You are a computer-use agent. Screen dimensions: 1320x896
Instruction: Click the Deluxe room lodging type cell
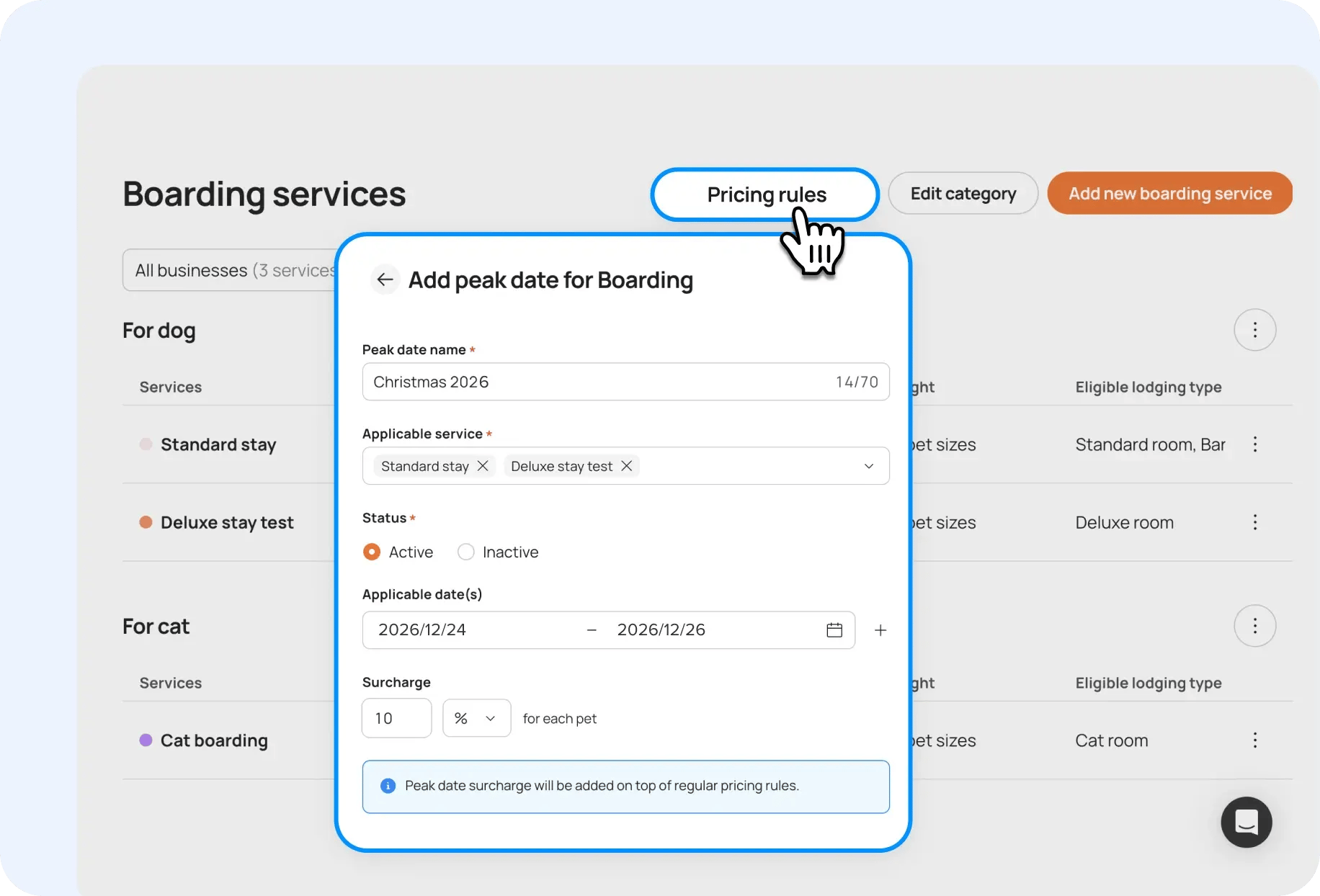[x=1124, y=522]
